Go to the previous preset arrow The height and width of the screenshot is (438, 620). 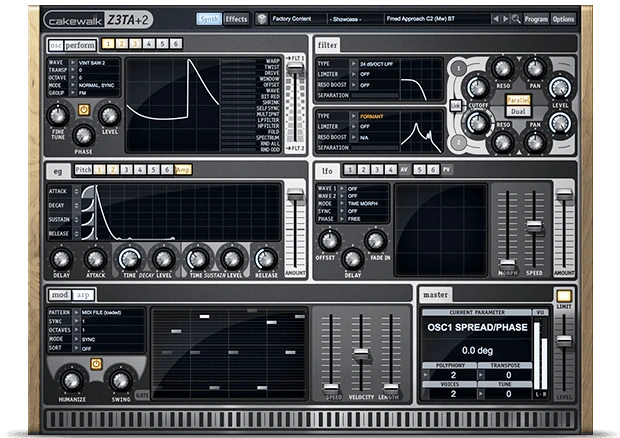pos(495,19)
